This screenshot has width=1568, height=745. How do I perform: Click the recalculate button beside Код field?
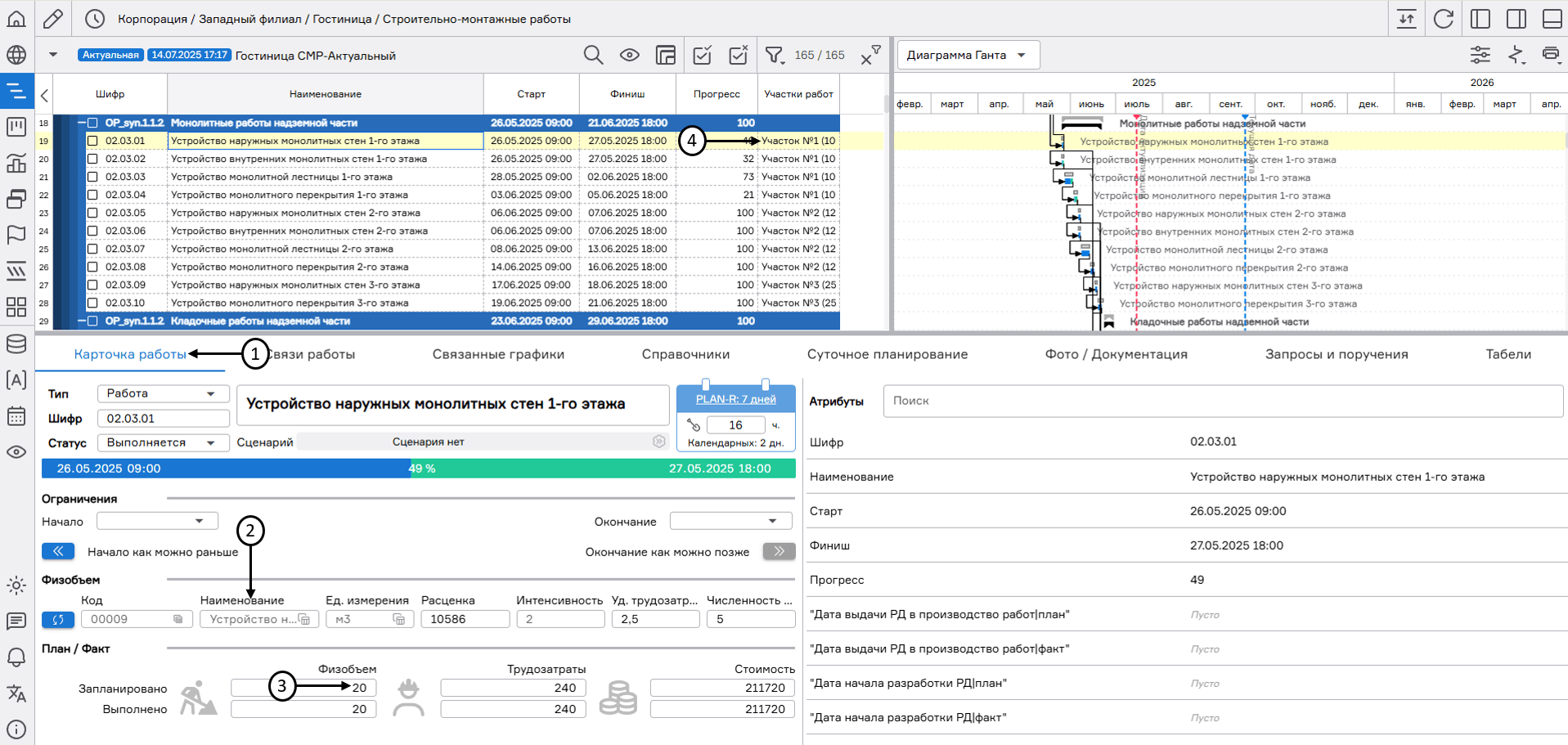[x=58, y=619]
